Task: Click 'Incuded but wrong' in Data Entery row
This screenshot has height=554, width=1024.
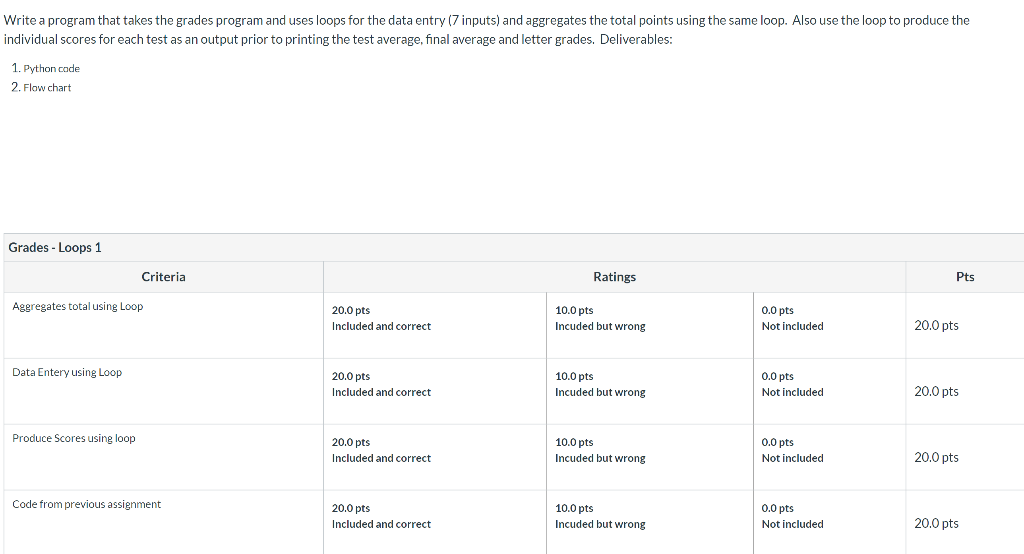Action: [600, 392]
